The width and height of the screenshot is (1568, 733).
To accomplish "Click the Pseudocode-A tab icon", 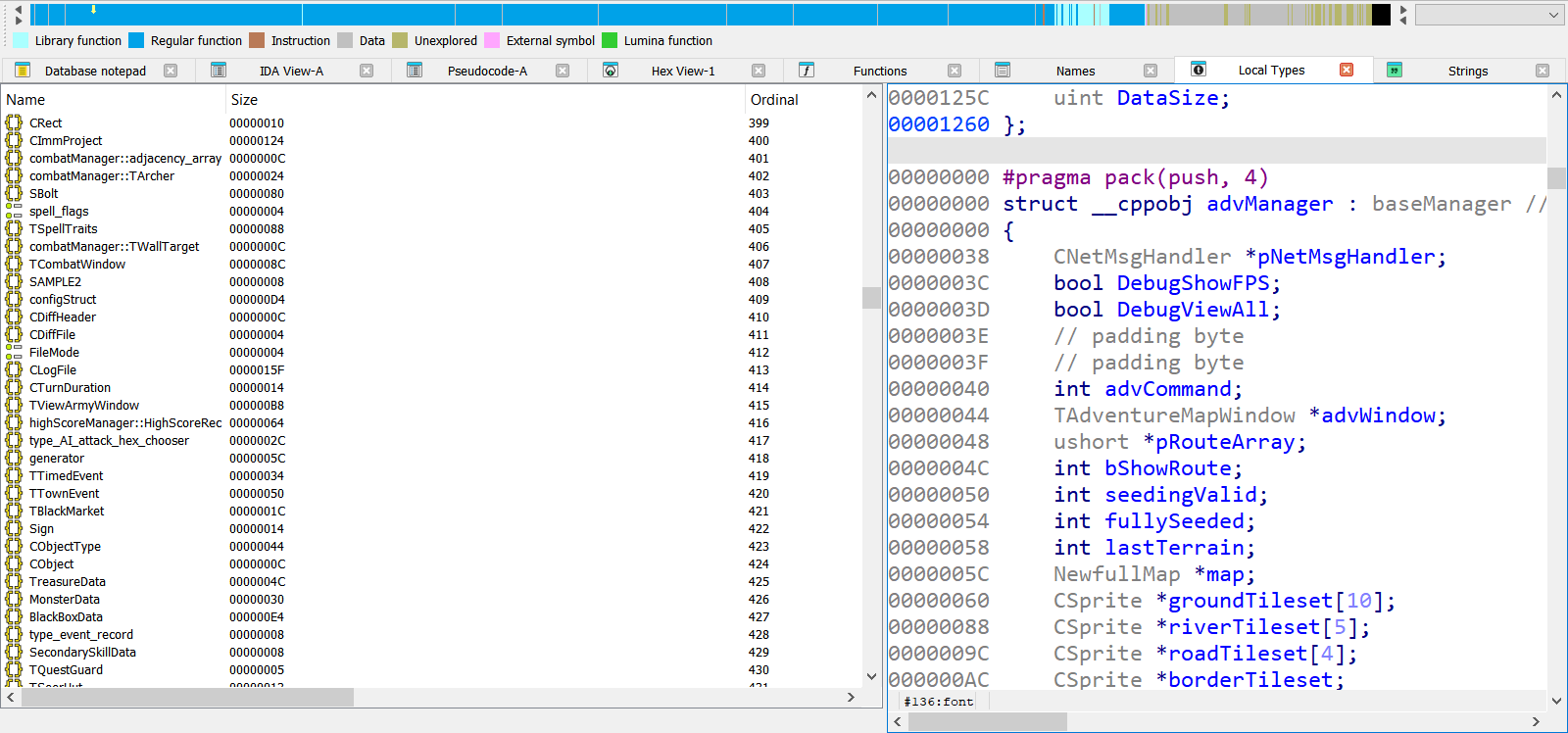I will (415, 71).
